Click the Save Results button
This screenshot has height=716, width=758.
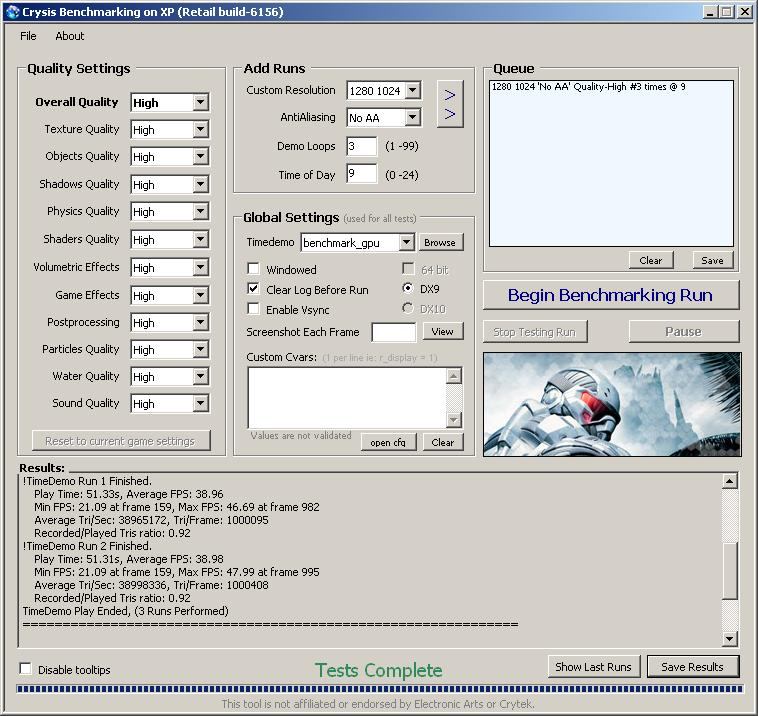pos(693,667)
